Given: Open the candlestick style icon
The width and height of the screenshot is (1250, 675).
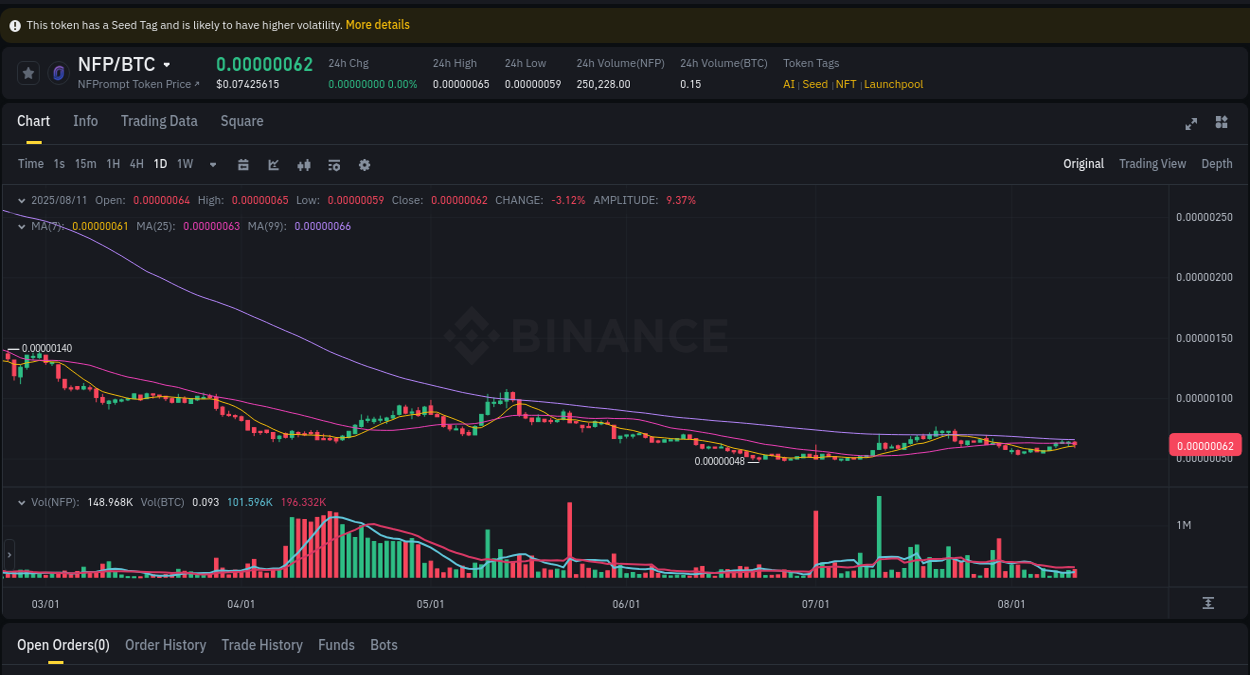Looking at the screenshot, I should 304,164.
